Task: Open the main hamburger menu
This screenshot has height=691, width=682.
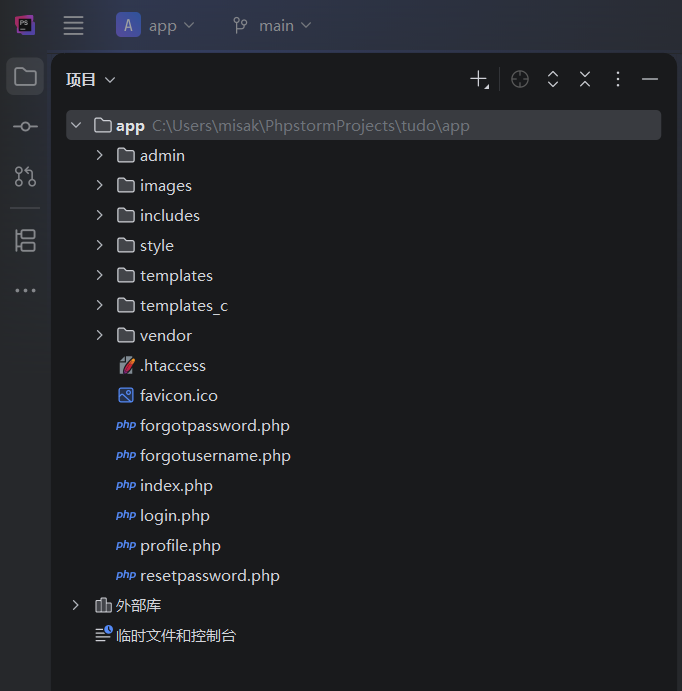Action: [73, 26]
